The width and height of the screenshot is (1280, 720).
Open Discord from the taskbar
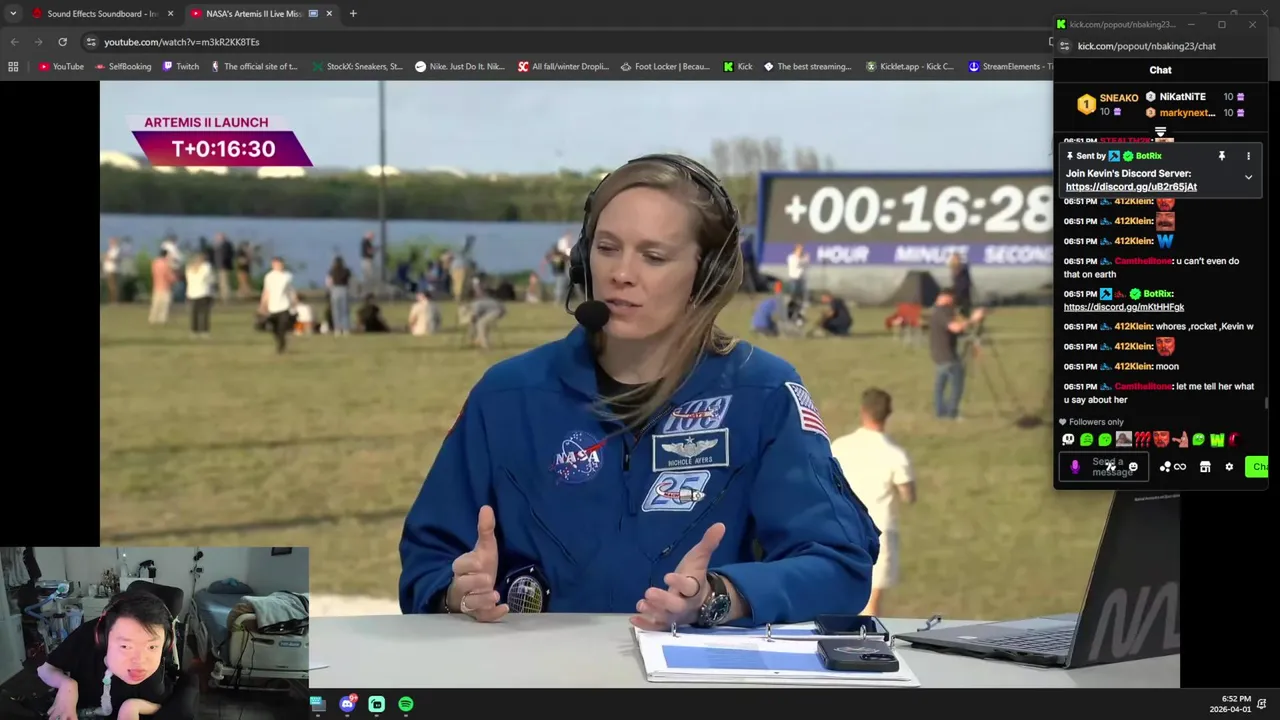coord(347,704)
